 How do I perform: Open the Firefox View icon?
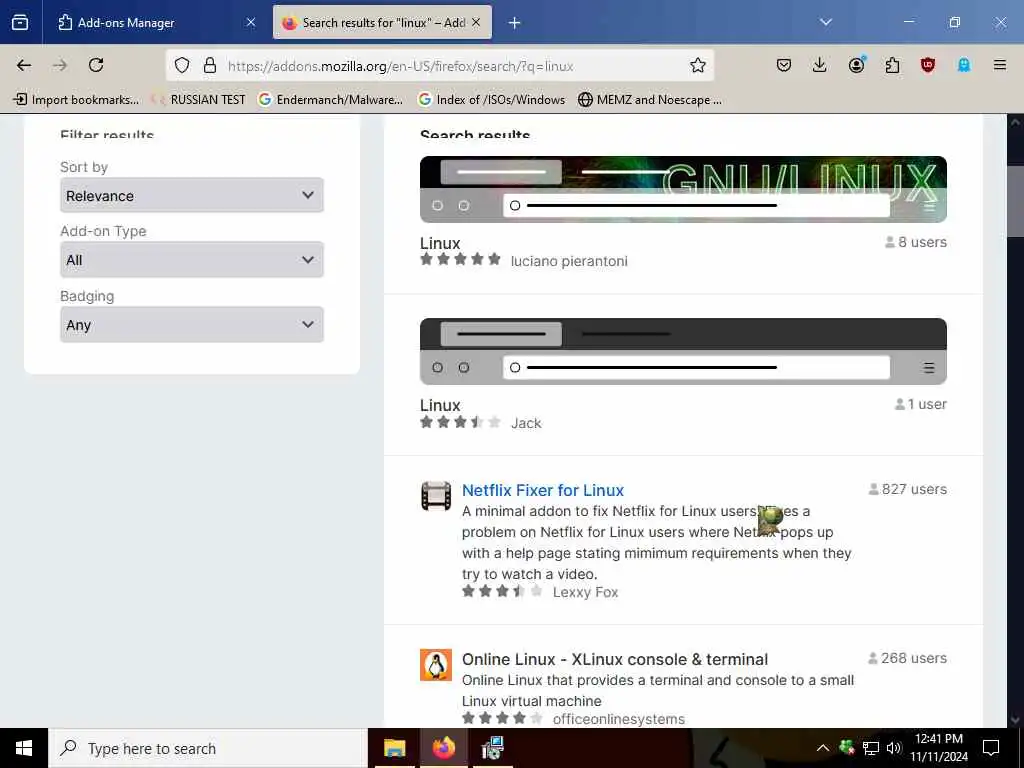point(20,22)
